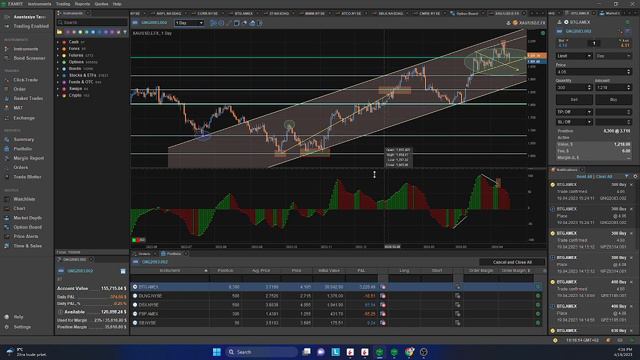Click Cancel and Close All
640x360 pixels.
(512, 262)
